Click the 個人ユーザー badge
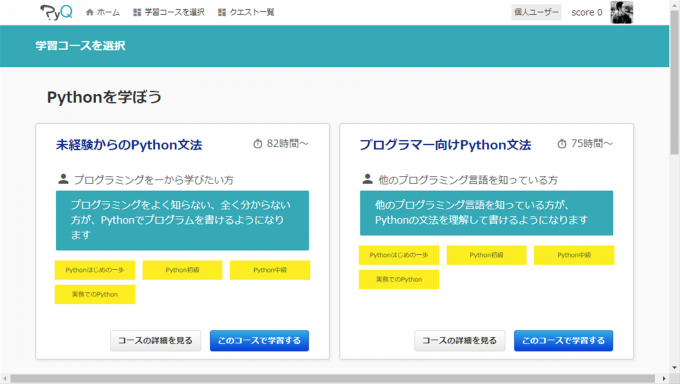This screenshot has height=384, width=680. (536, 12)
